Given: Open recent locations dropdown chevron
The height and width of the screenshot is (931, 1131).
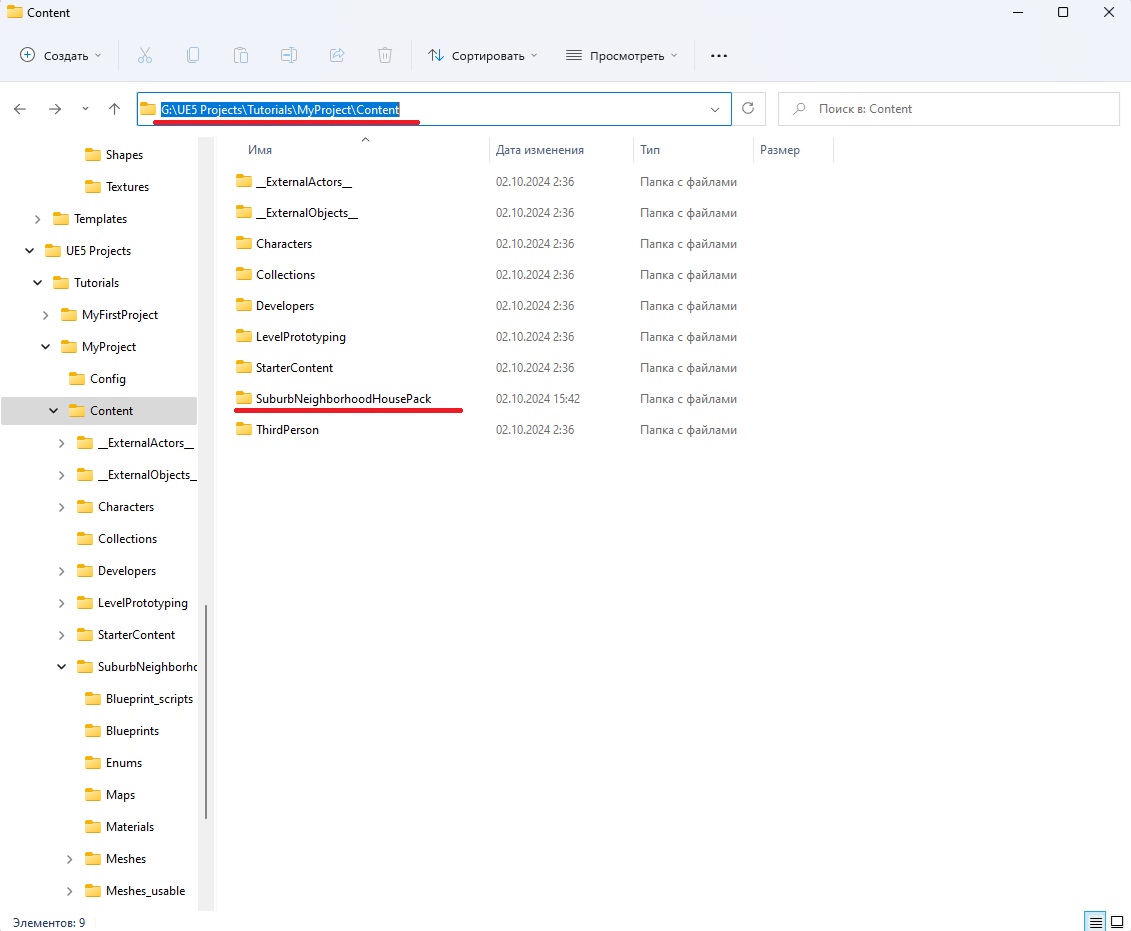Looking at the screenshot, I should pyautogui.click(x=85, y=109).
